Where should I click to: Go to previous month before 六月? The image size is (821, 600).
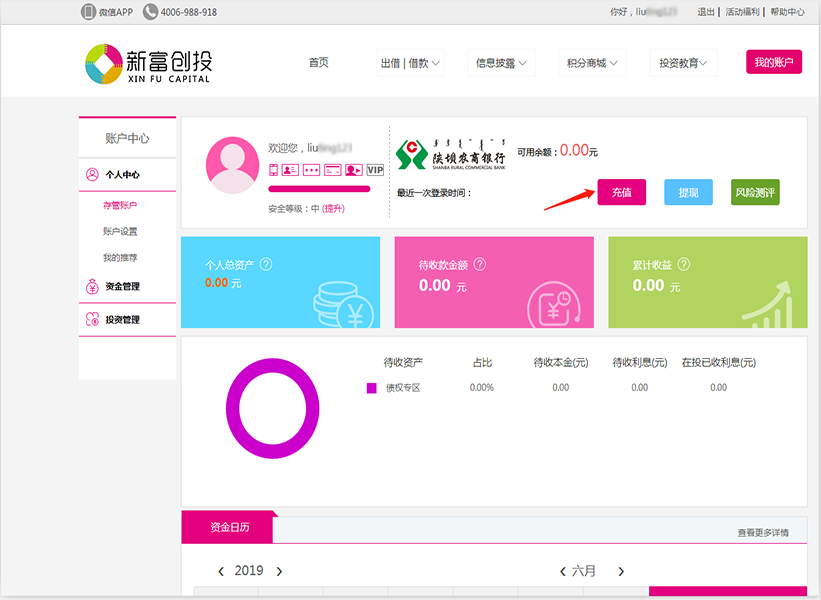click(563, 571)
